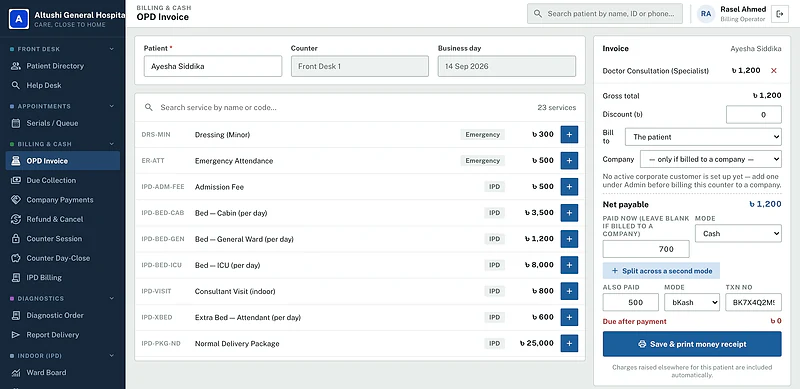800x389 pixels.
Task: Click the Paid now field showing 700
Action: click(x=646, y=249)
